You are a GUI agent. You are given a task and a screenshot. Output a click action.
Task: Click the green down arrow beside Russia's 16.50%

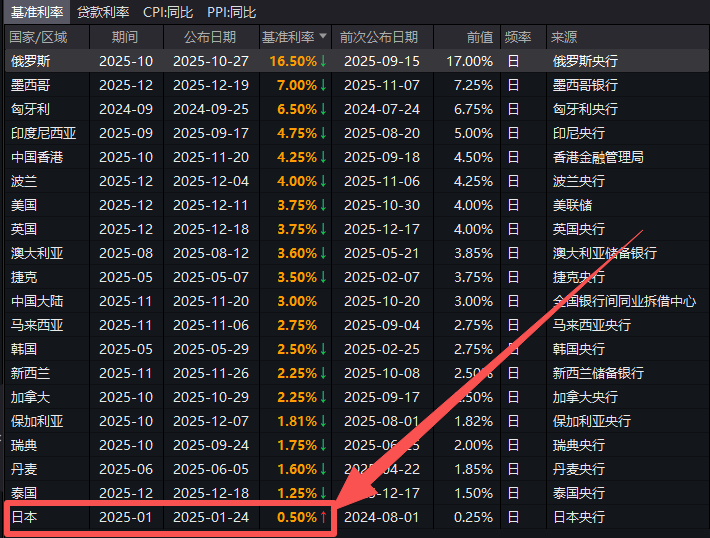323,61
